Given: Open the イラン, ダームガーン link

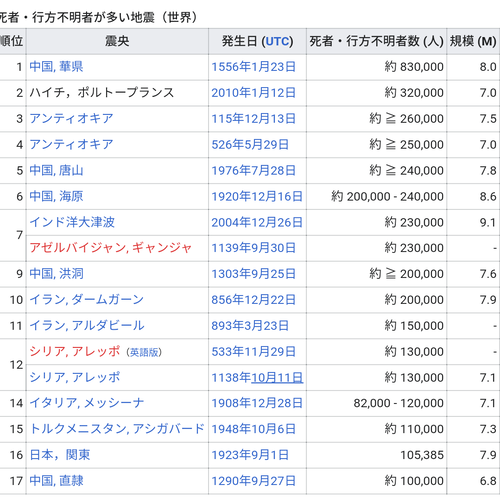Looking at the screenshot, I should 87,300.
